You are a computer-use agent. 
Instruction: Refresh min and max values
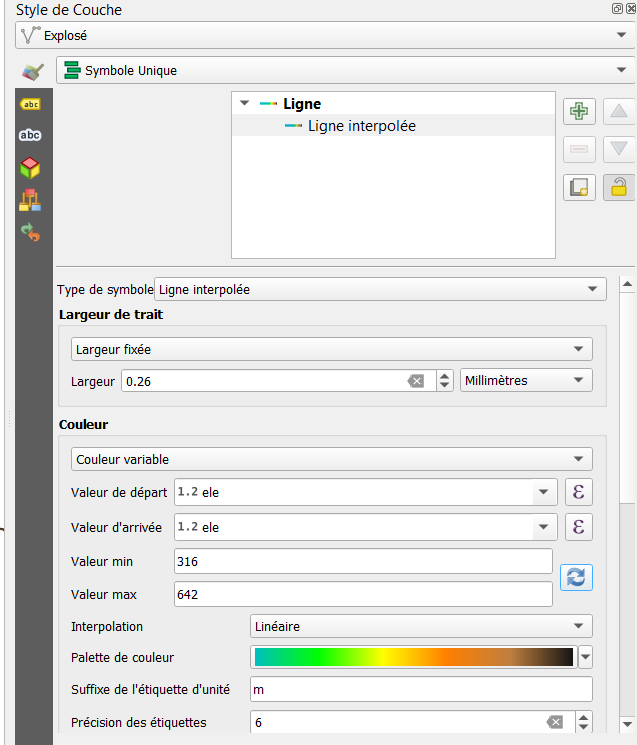pos(576,577)
